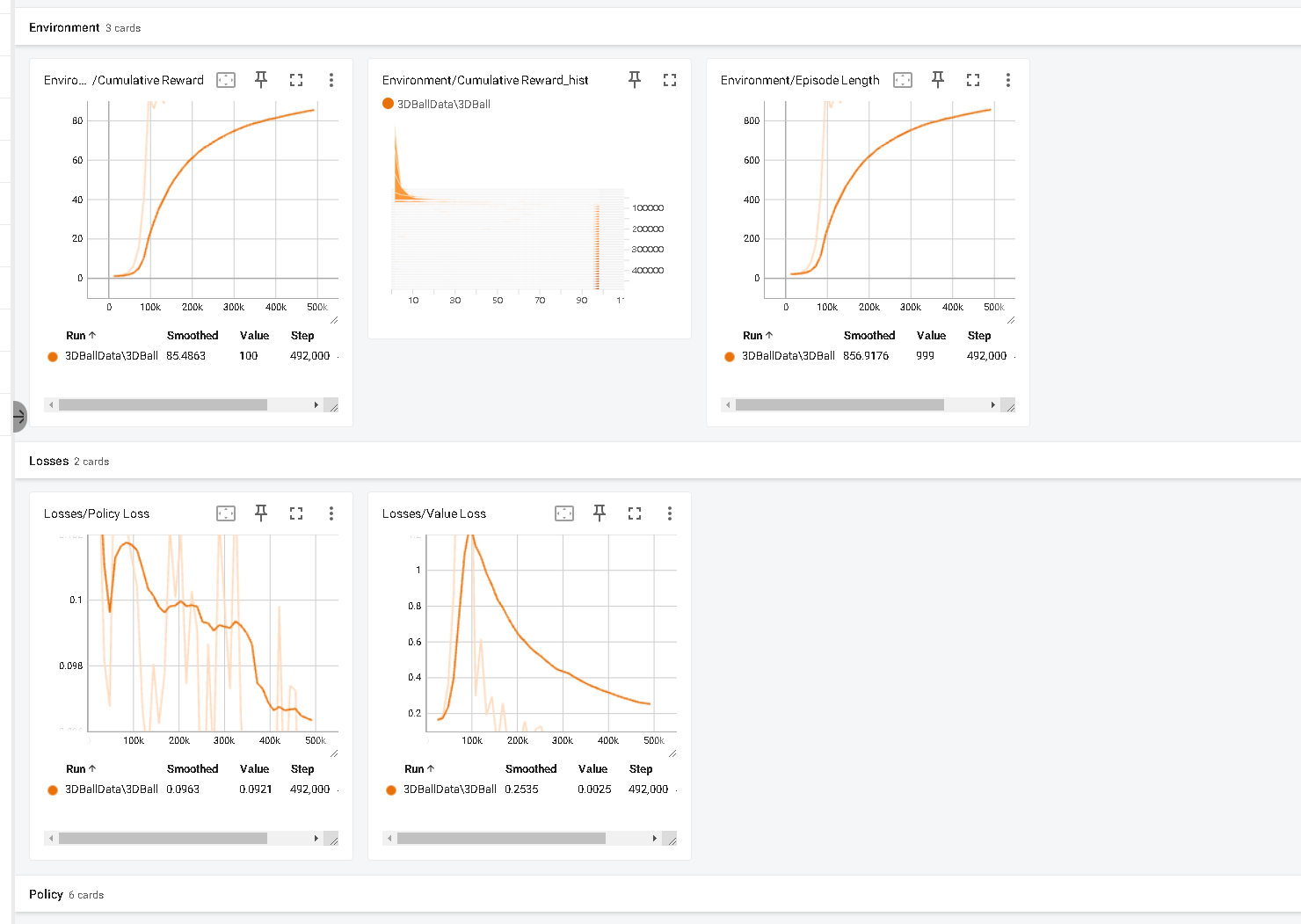Click Value column header in Policy Loss table
Image resolution: width=1301 pixels, height=924 pixels.
(x=254, y=769)
